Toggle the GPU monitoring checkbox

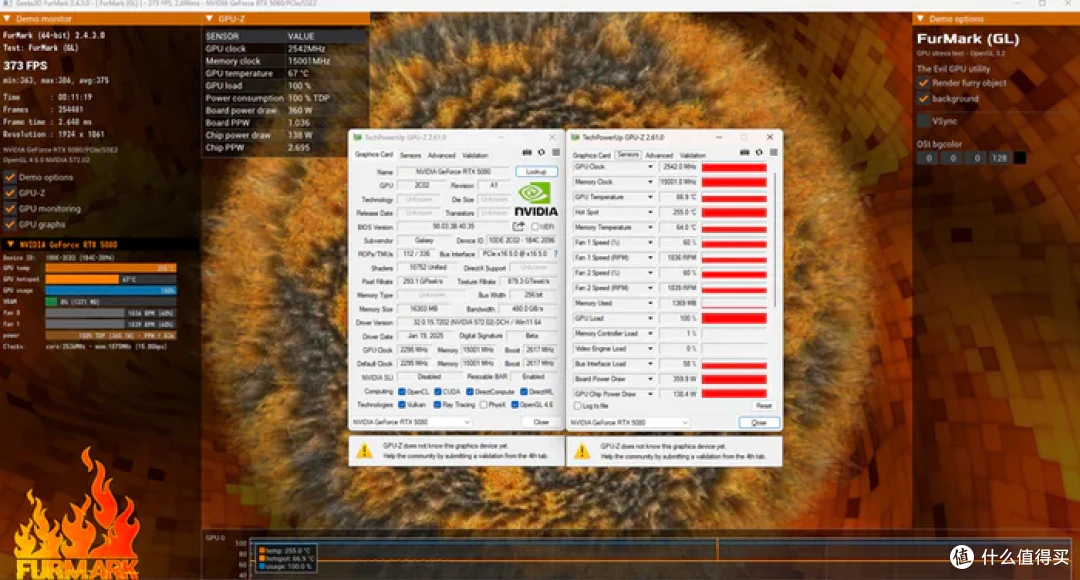[10, 209]
